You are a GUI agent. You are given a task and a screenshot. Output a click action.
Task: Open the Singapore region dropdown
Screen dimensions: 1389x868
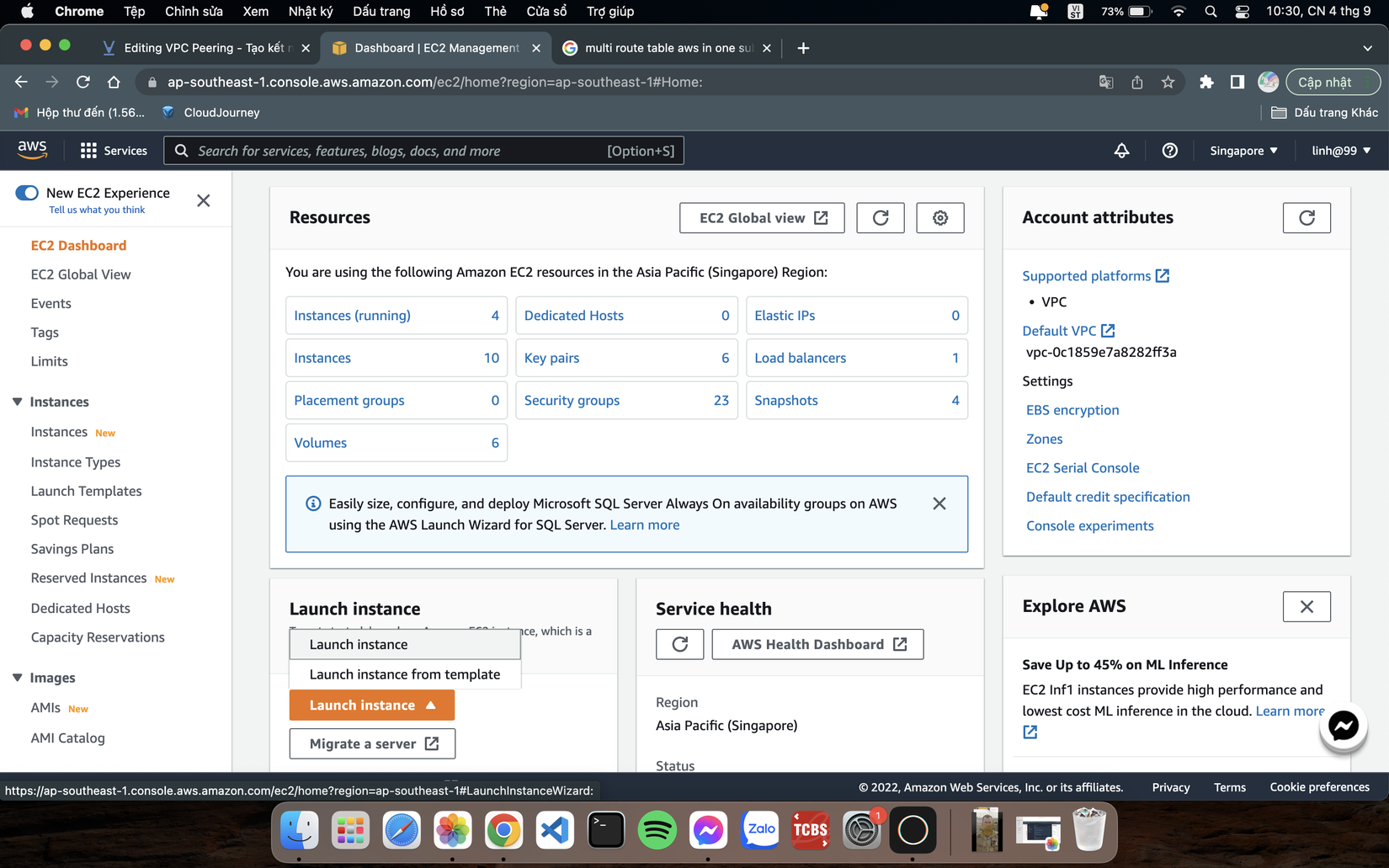pyautogui.click(x=1243, y=151)
